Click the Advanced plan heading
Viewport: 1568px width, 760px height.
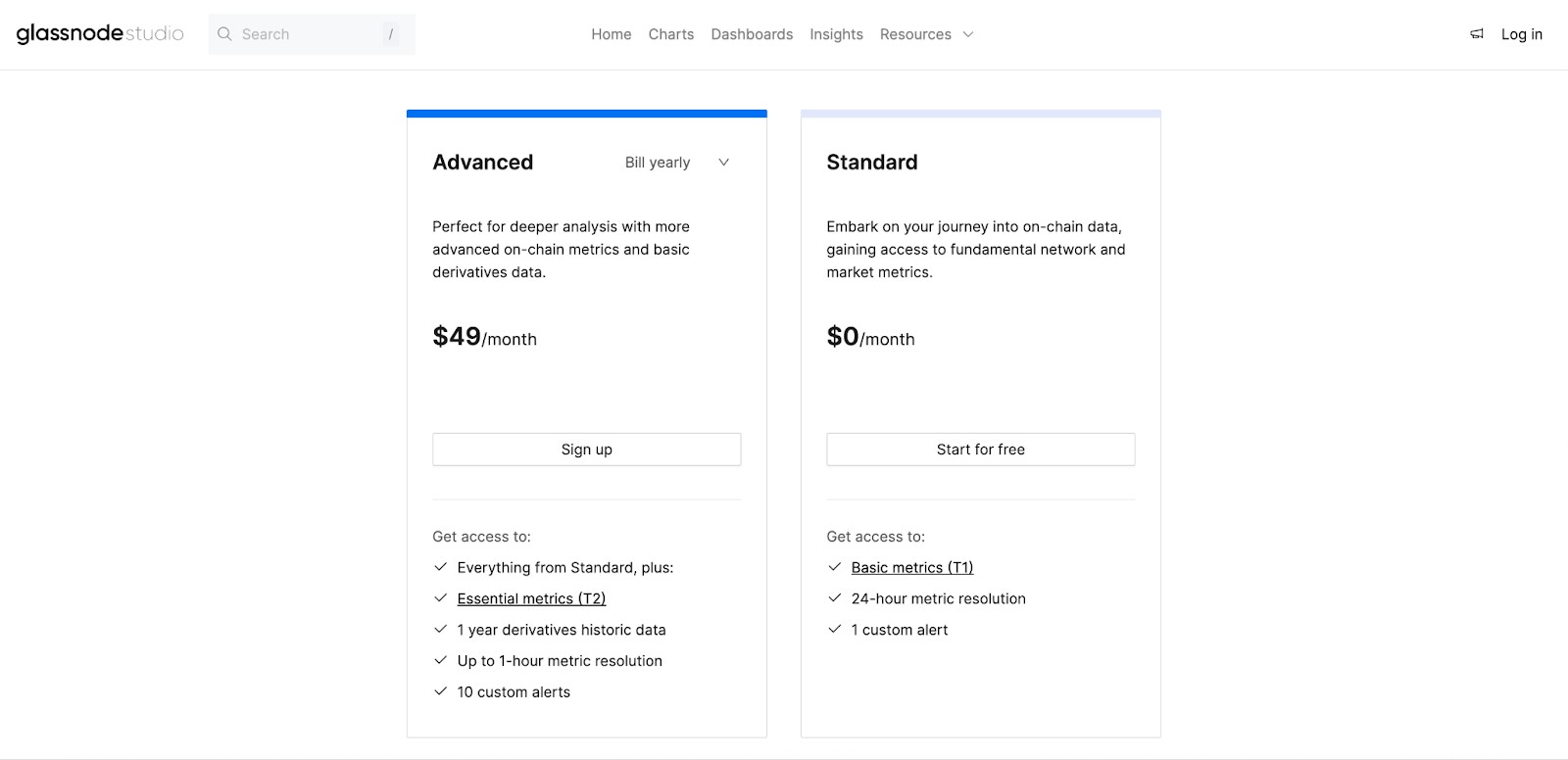coord(483,163)
